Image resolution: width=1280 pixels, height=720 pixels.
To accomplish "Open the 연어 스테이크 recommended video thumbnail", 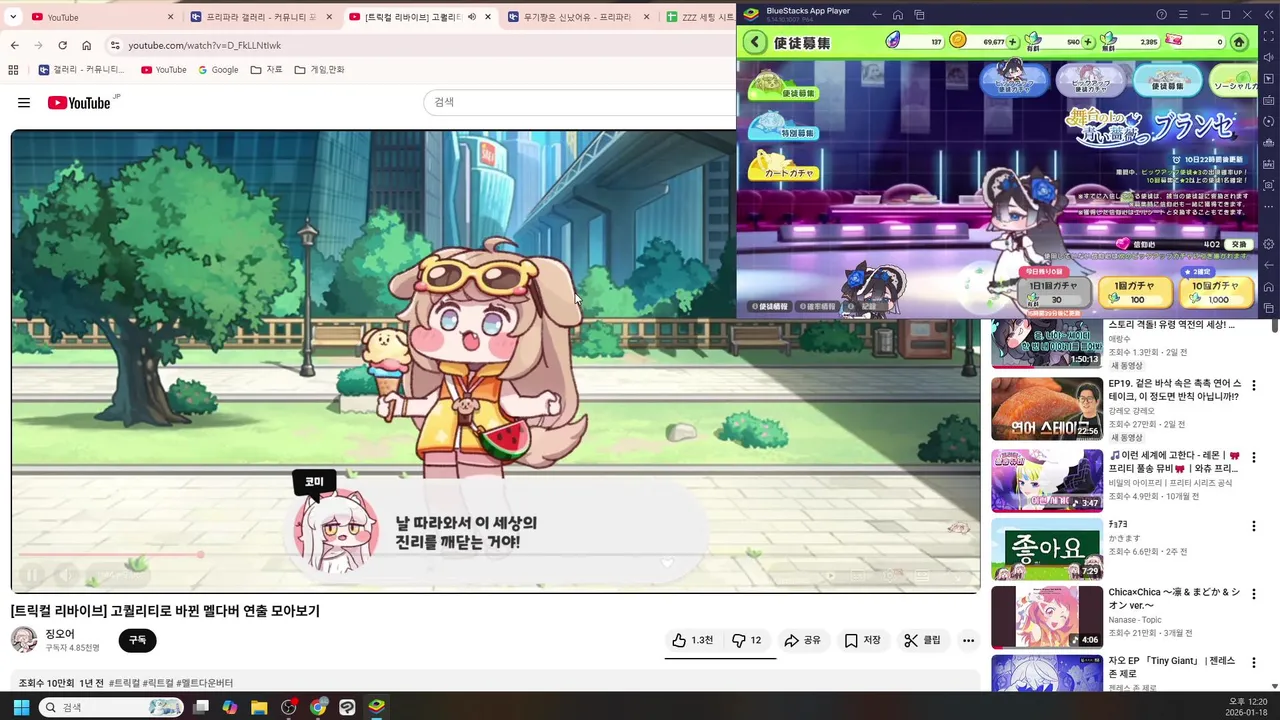I will 1047,408.
